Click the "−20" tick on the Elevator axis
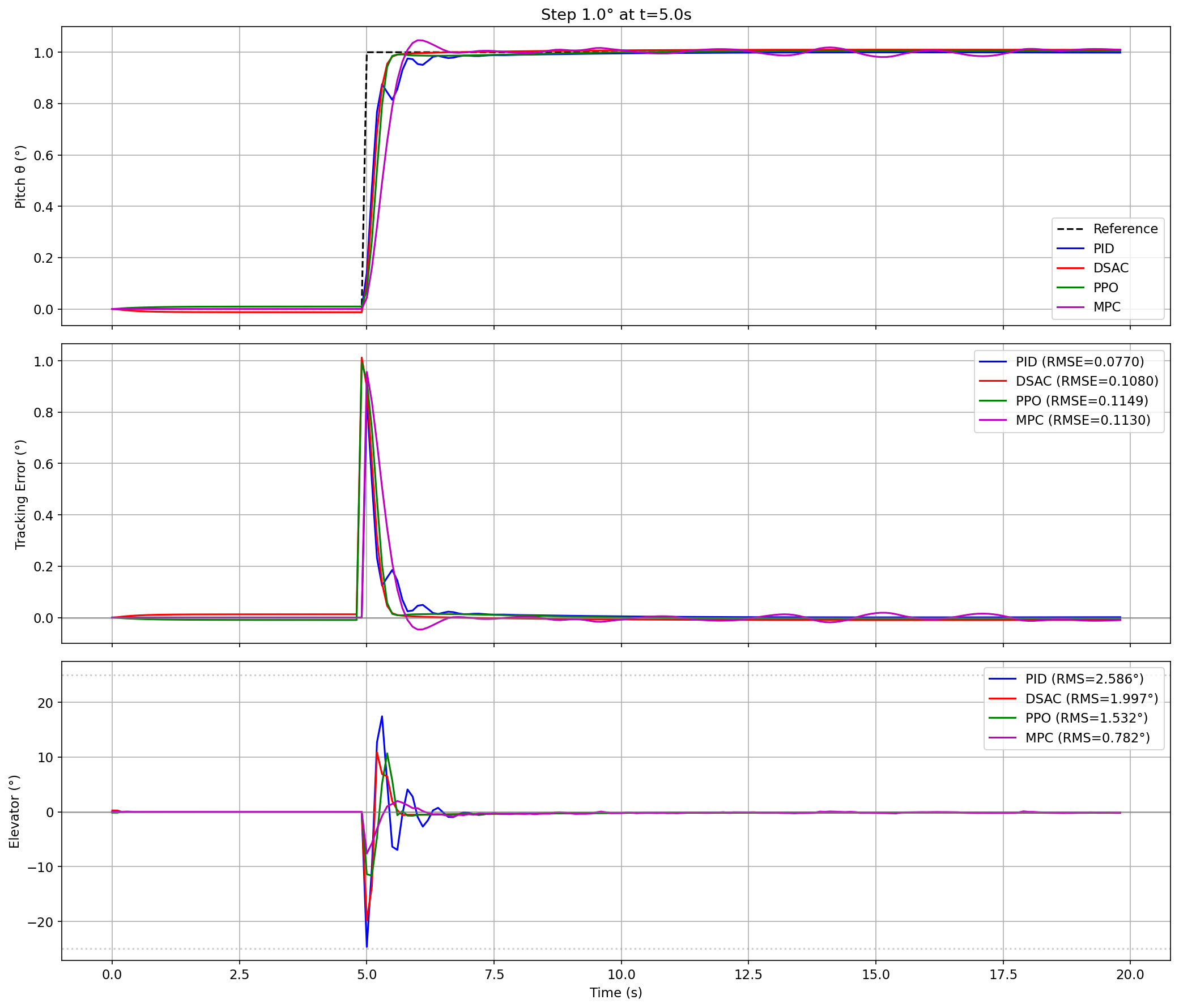 (x=41, y=922)
